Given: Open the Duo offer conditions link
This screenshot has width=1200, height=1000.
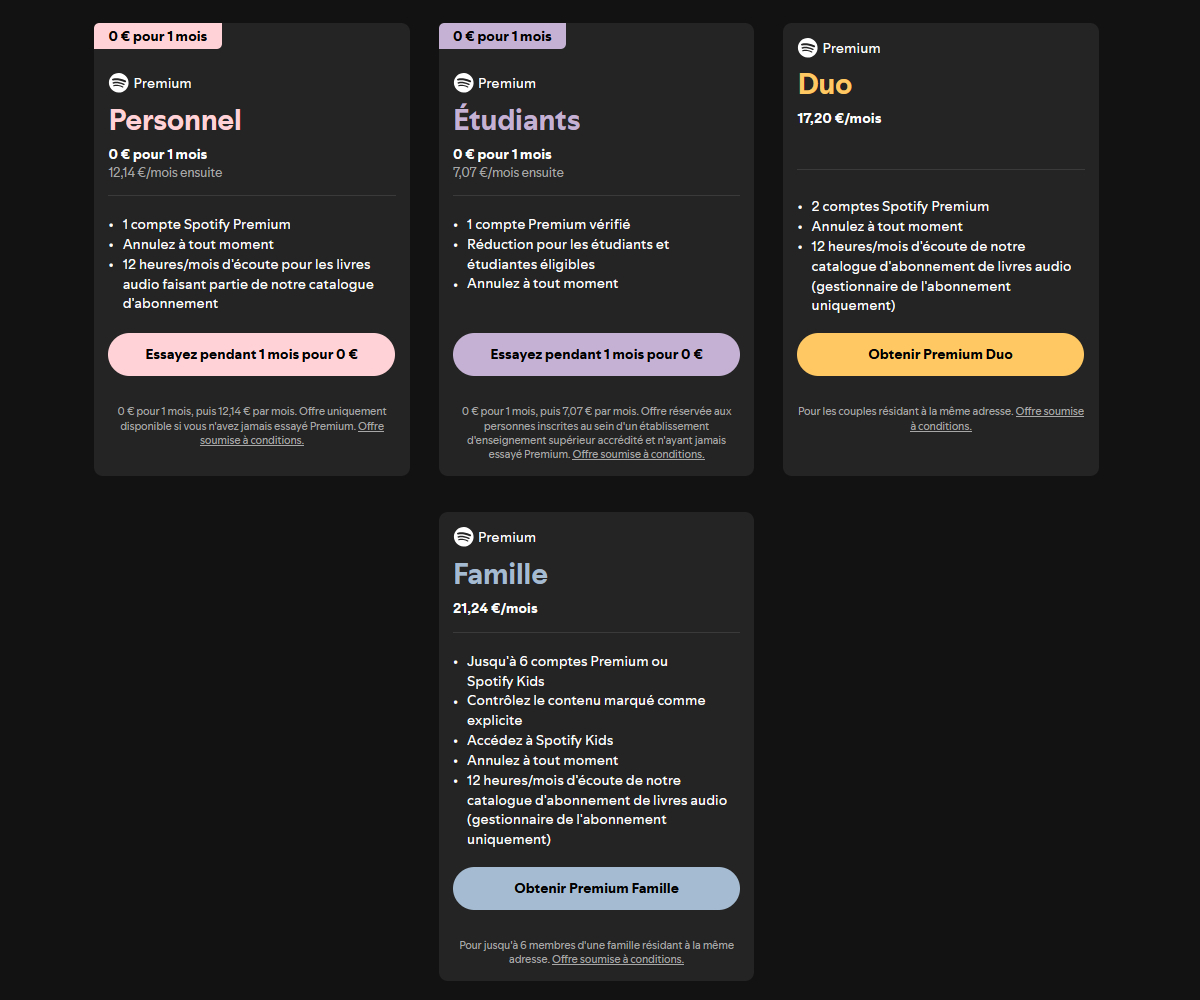Looking at the screenshot, I should [997, 418].
